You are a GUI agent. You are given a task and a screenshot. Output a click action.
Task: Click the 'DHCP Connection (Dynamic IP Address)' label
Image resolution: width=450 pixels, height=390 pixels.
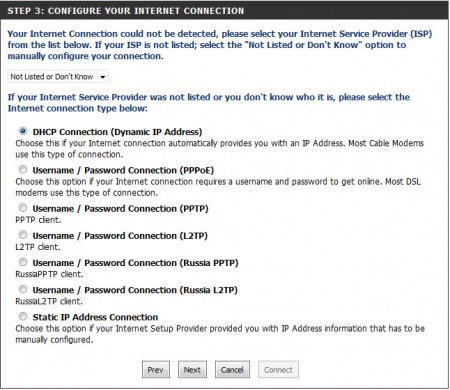coord(117,132)
